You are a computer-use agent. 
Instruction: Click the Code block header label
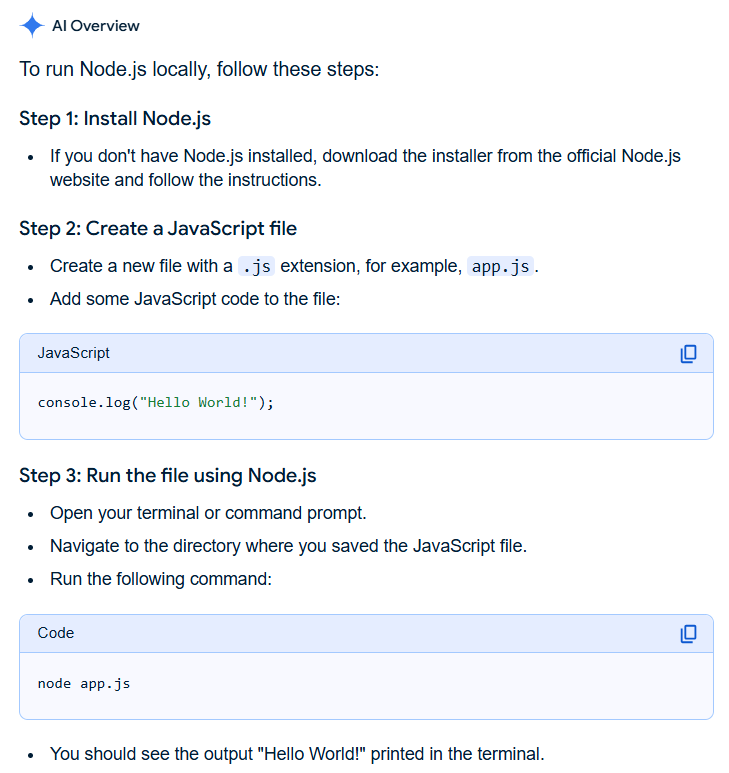[56, 633]
